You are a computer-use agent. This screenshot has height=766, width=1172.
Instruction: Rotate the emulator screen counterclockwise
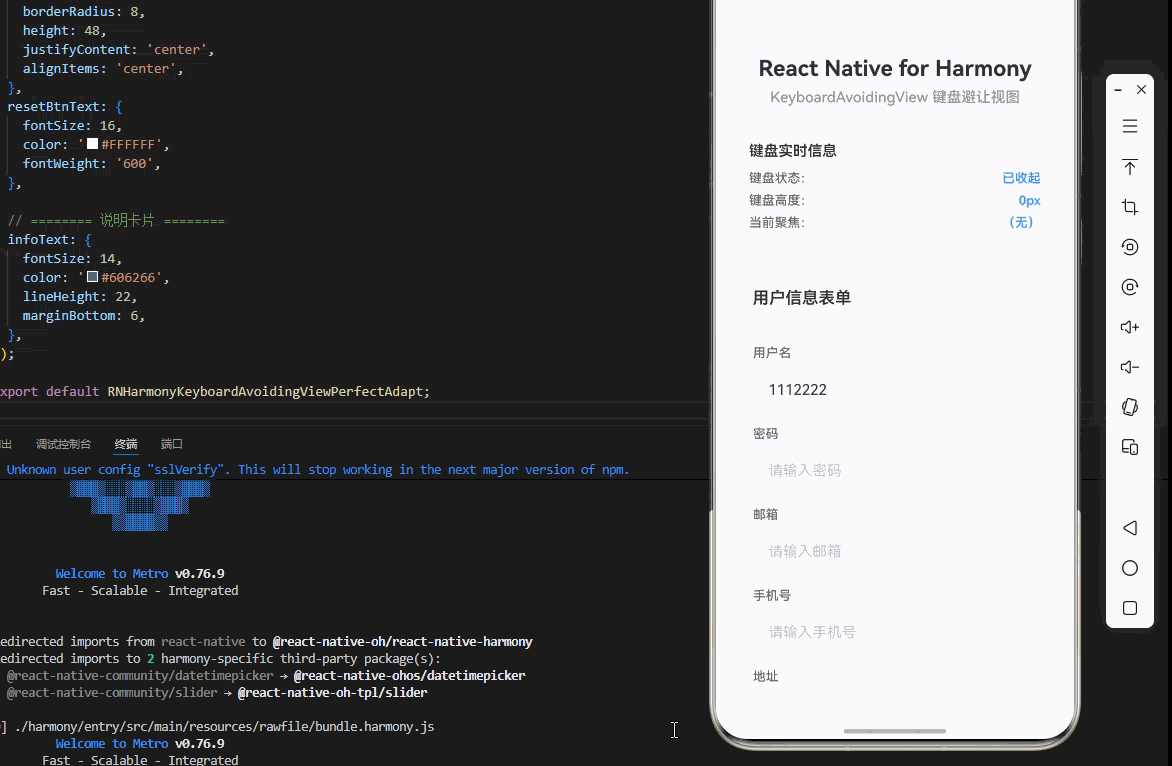click(x=1129, y=247)
